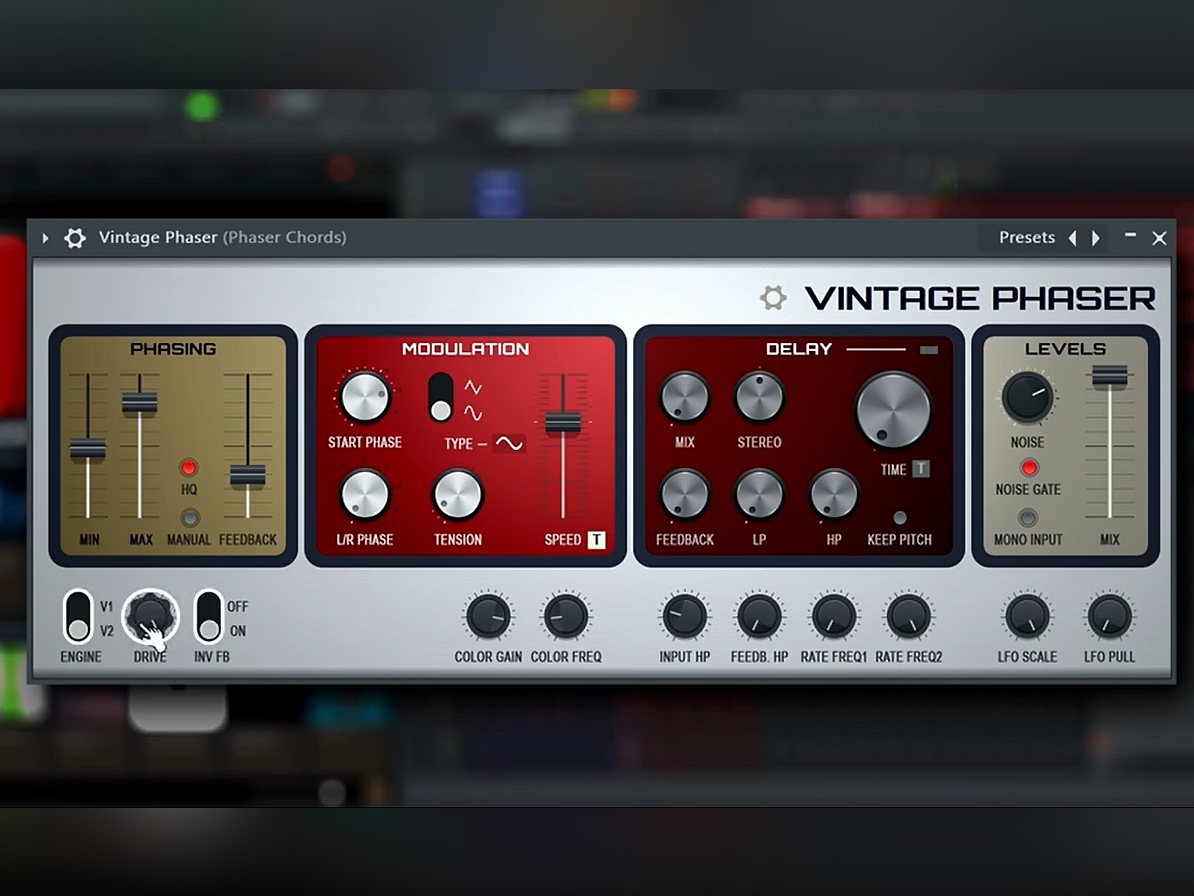Open the plugin options menu arrow

(46, 238)
